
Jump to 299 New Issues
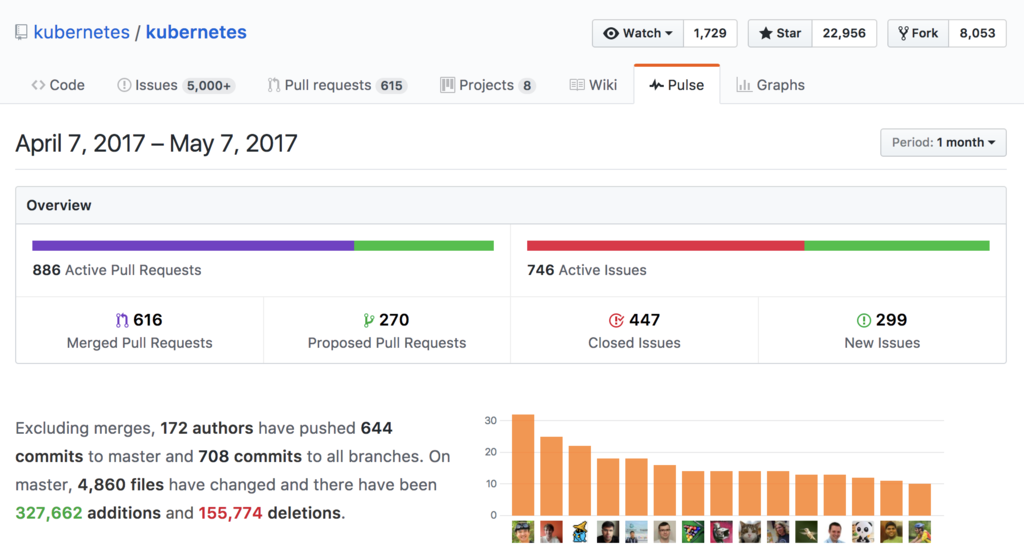tap(882, 331)
